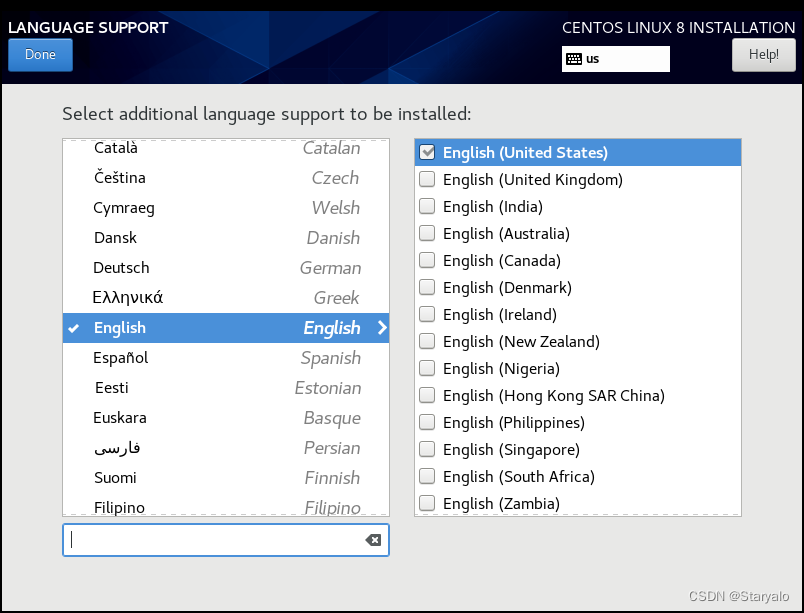Screen dimensions: 804x613
Task: Tick the English (India) checkbox
Action: (427, 206)
